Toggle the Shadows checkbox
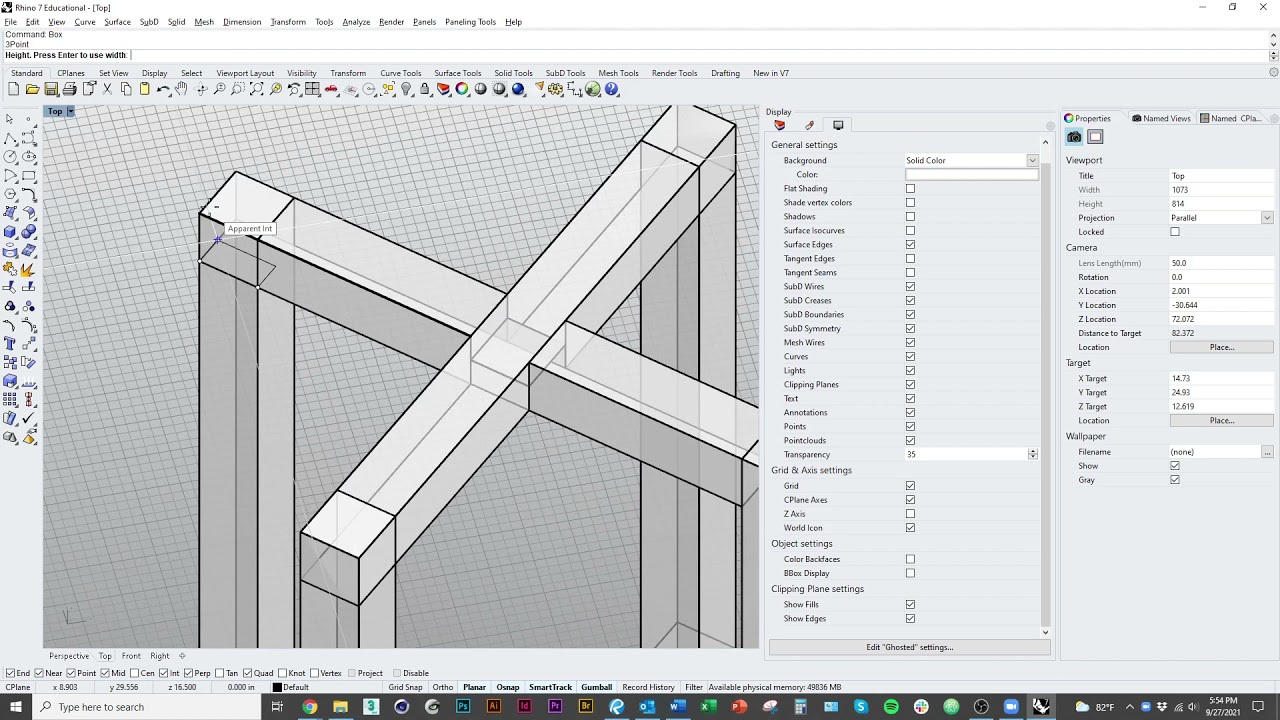1280x720 pixels. click(x=910, y=216)
